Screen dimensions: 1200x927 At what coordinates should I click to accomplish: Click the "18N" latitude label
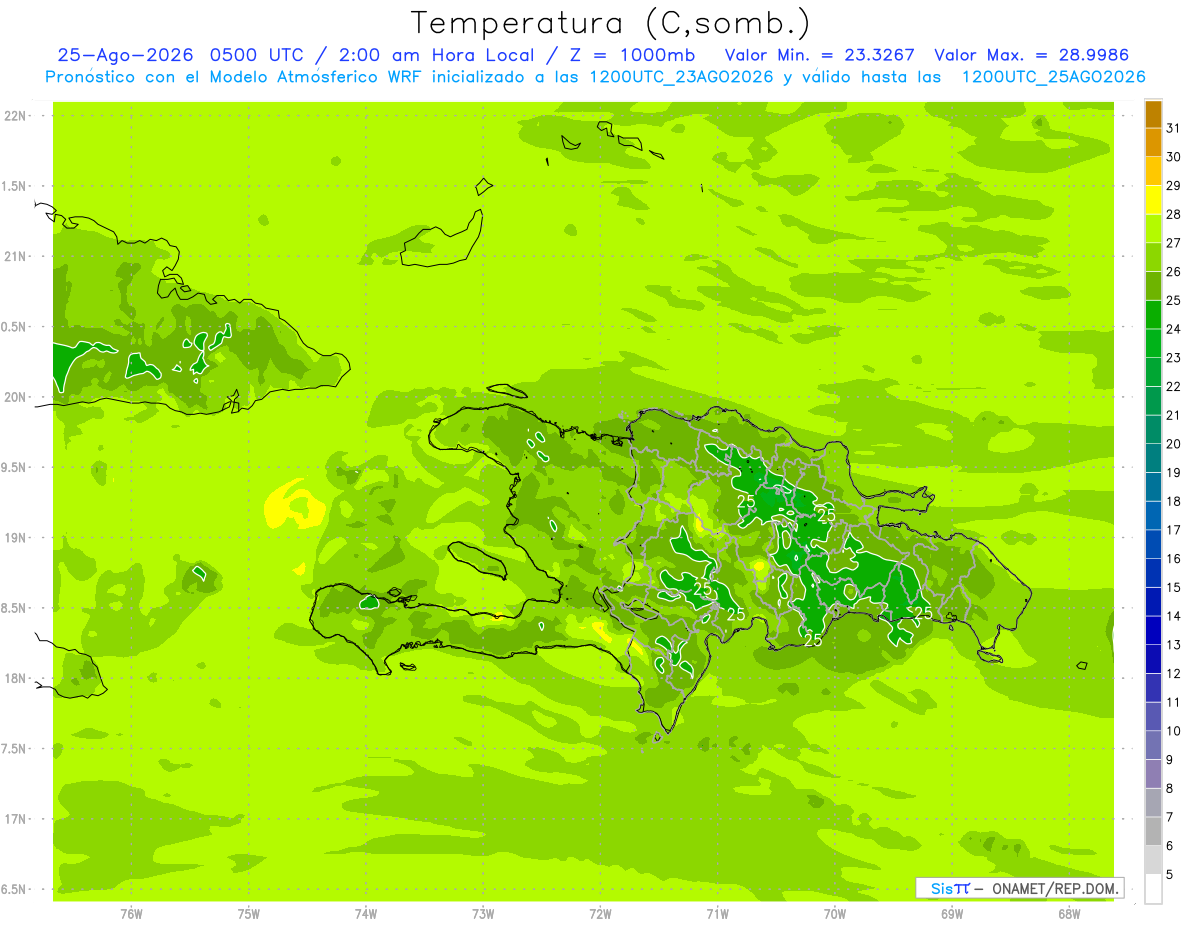click(16, 678)
